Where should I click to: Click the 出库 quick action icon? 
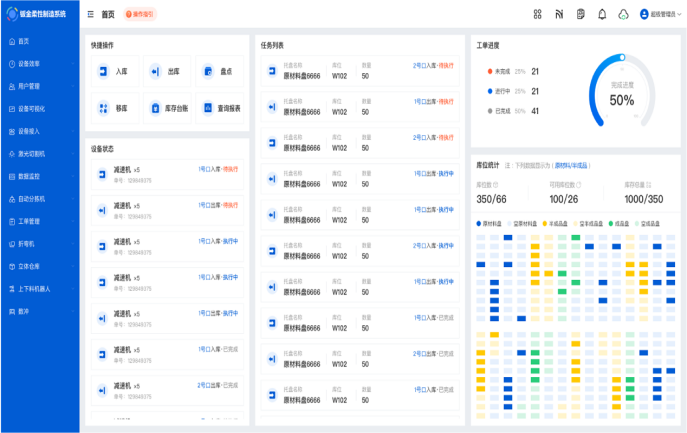155,72
